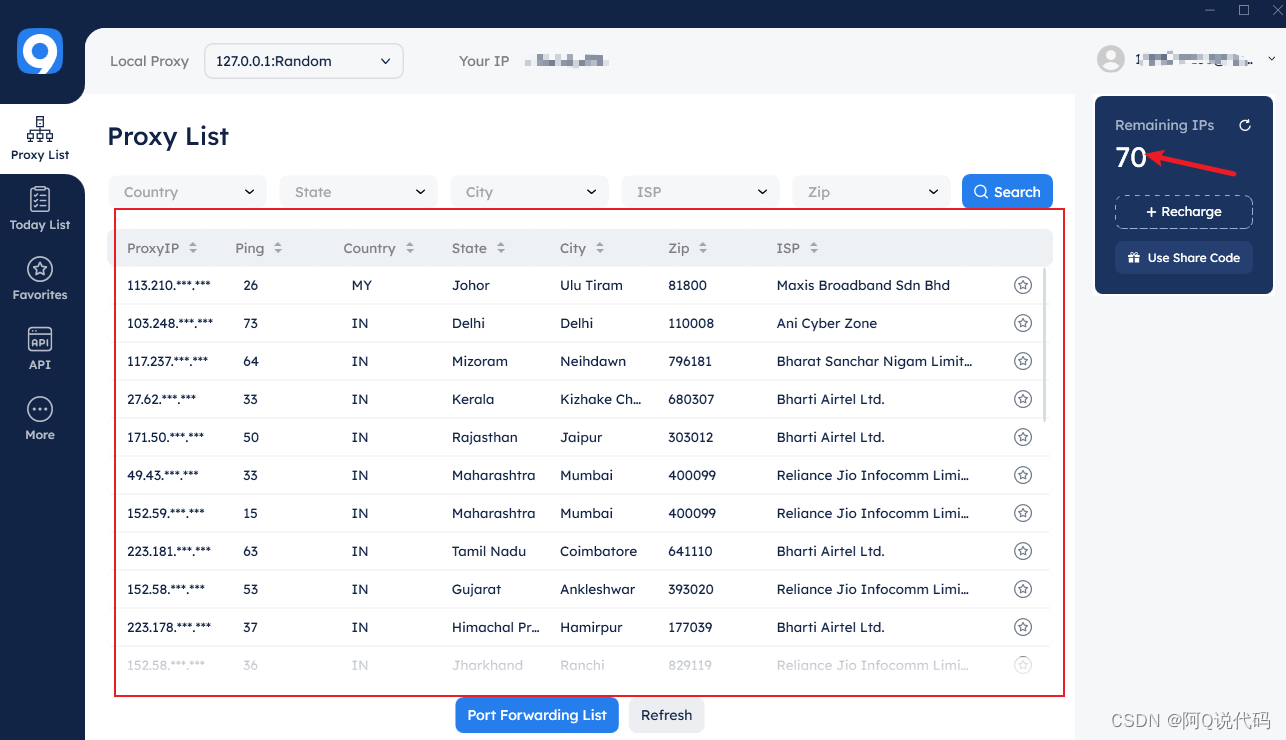Screen dimensions: 1286x740
Task: Star the Hamirpur Bharti Airtel proxy
Action: (x=1022, y=627)
